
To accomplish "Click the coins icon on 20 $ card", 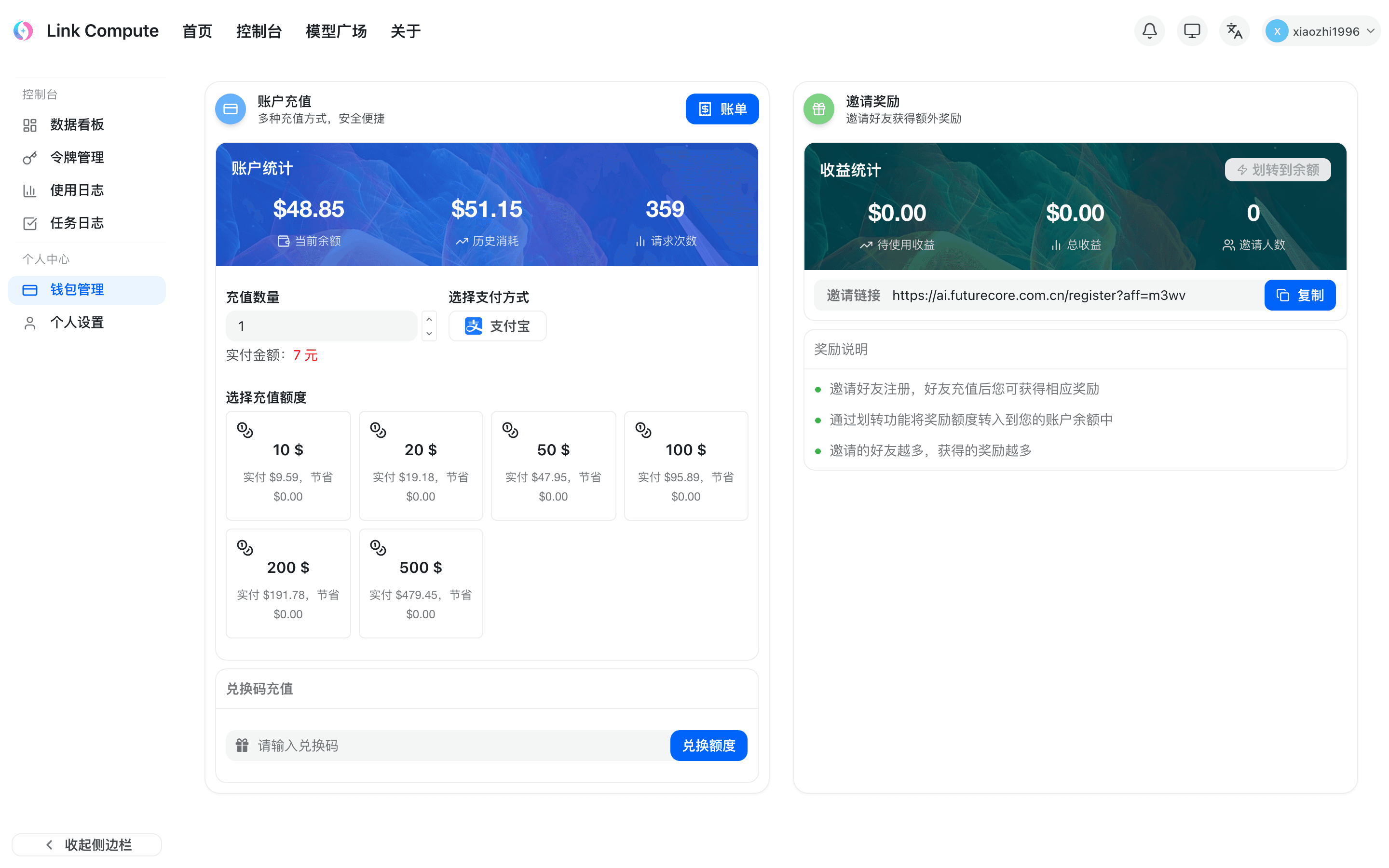I will click(x=378, y=430).
